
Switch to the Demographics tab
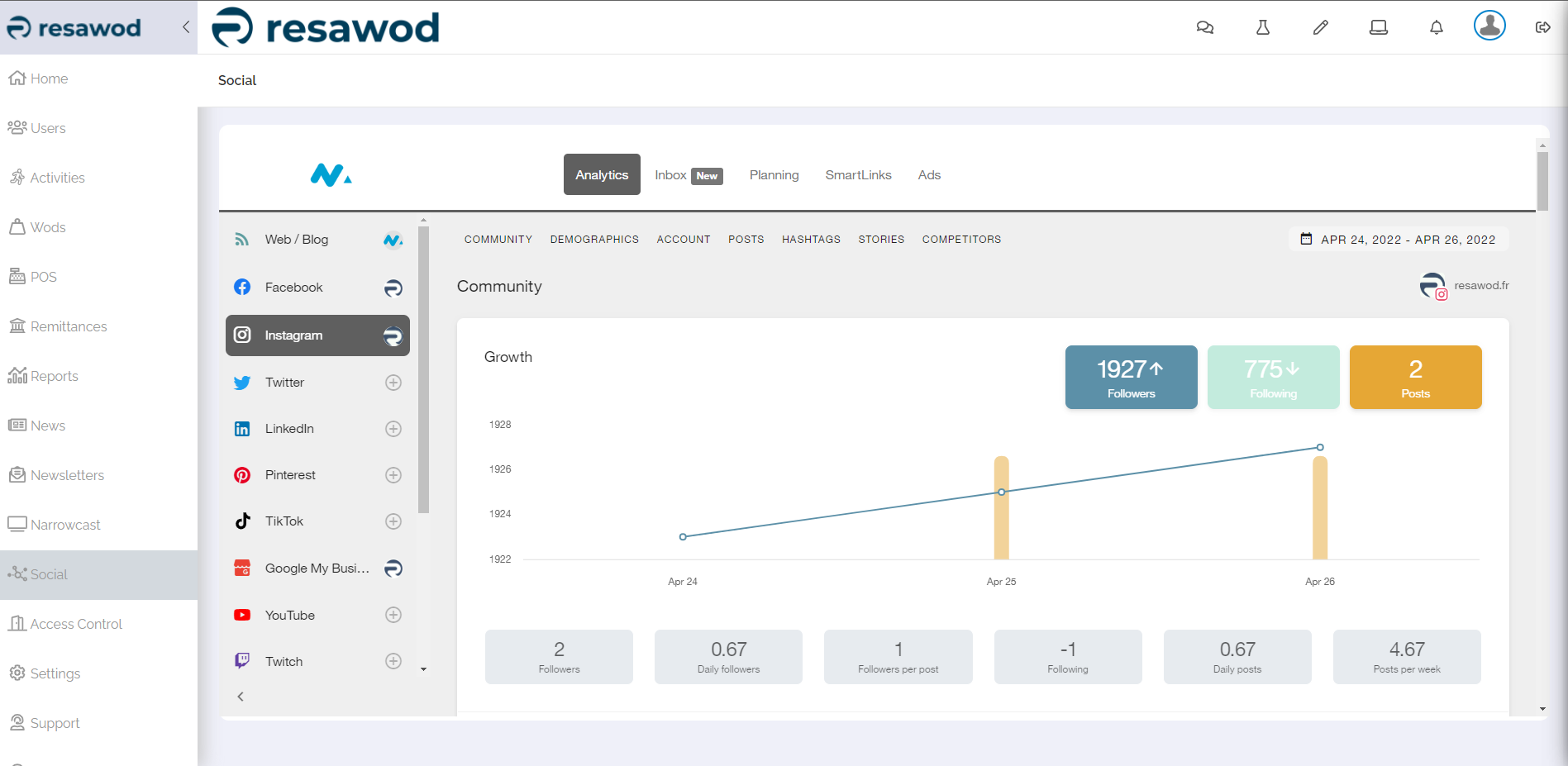(x=594, y=239)
